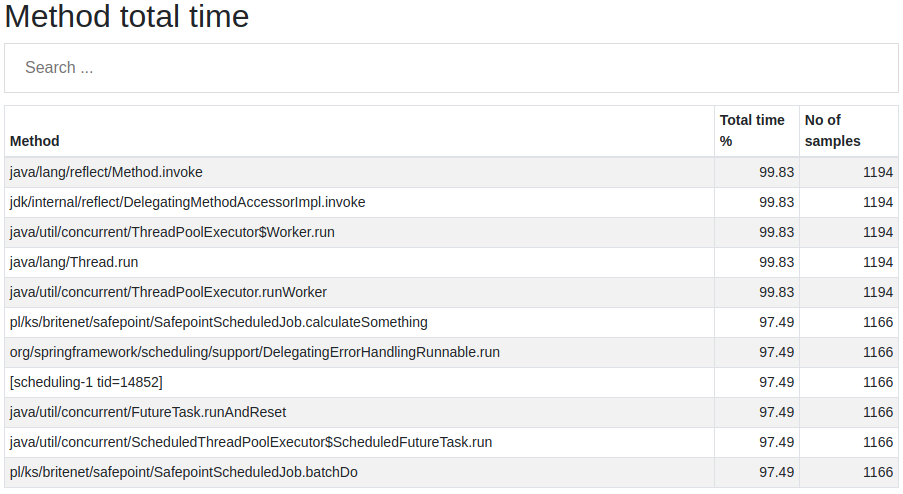Select the [scheduling-1 tid=14852] row
903x494 pixels.
coord(452,382)
